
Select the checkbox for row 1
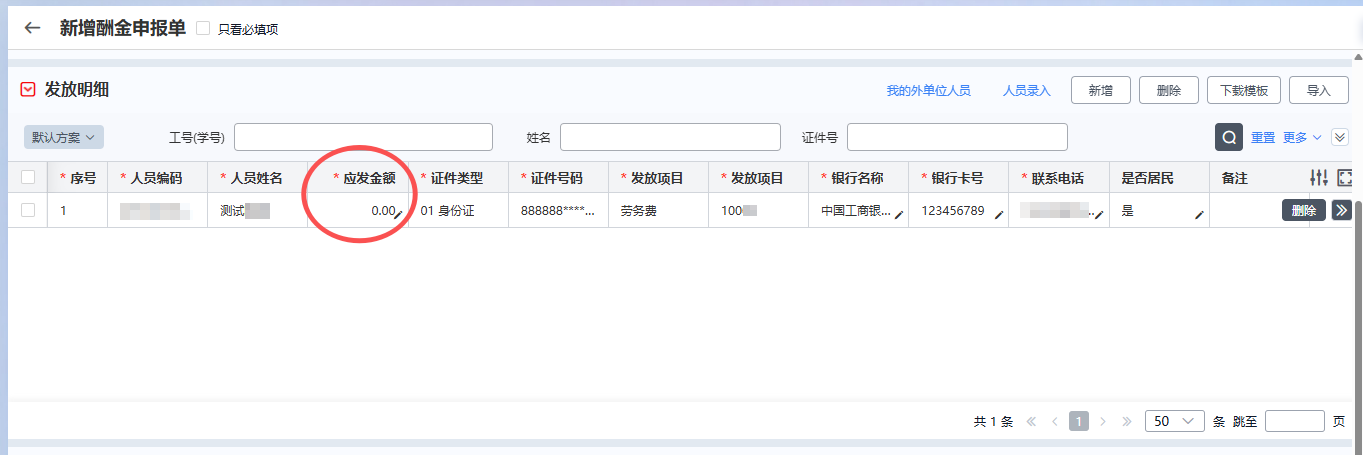coord(28,210)
